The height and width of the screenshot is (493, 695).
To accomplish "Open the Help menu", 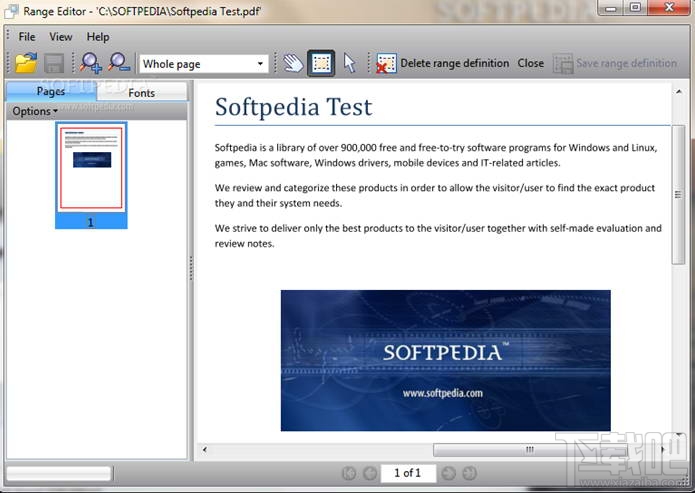I will point(98,37).
